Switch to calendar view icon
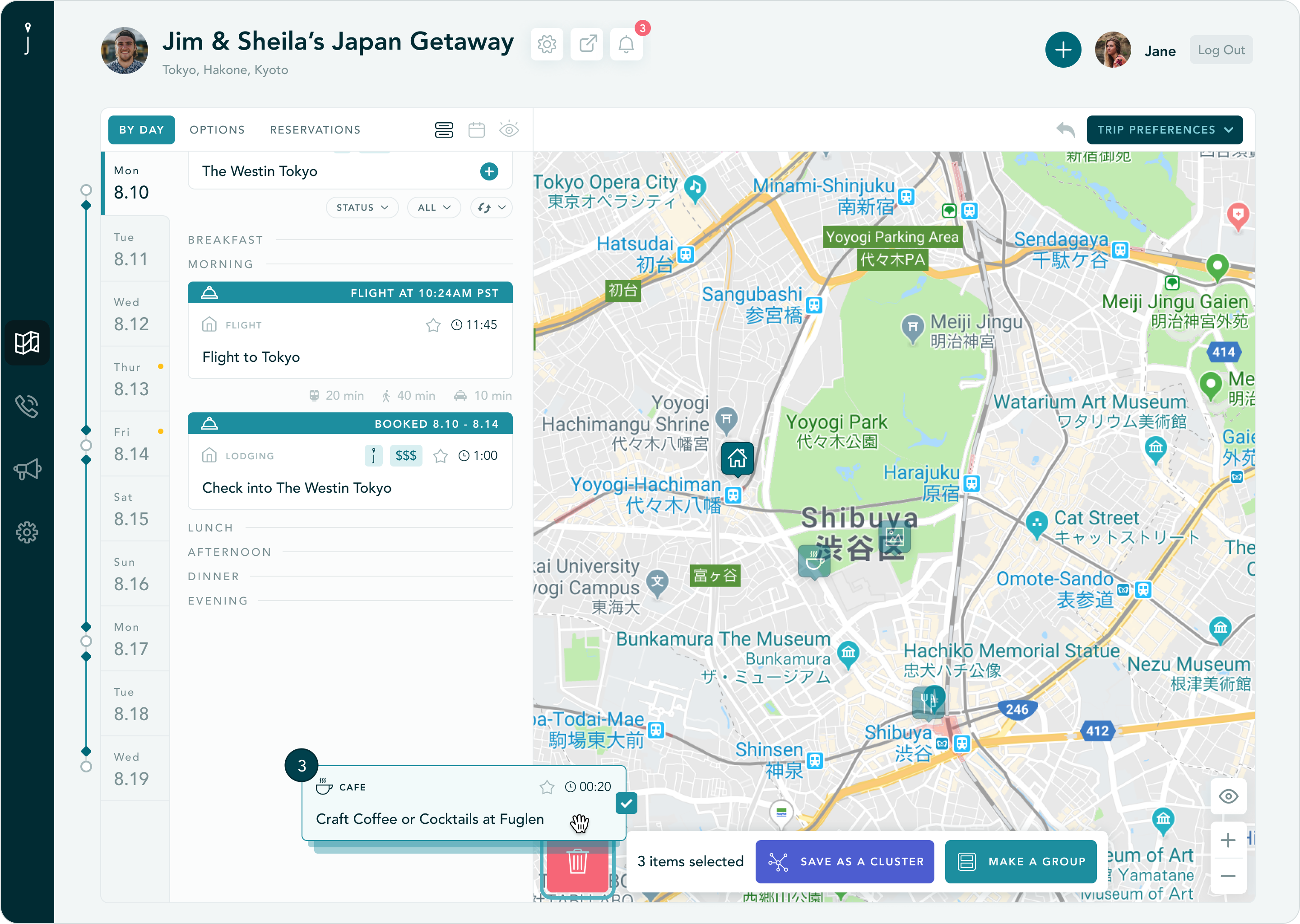 point(476,130)
